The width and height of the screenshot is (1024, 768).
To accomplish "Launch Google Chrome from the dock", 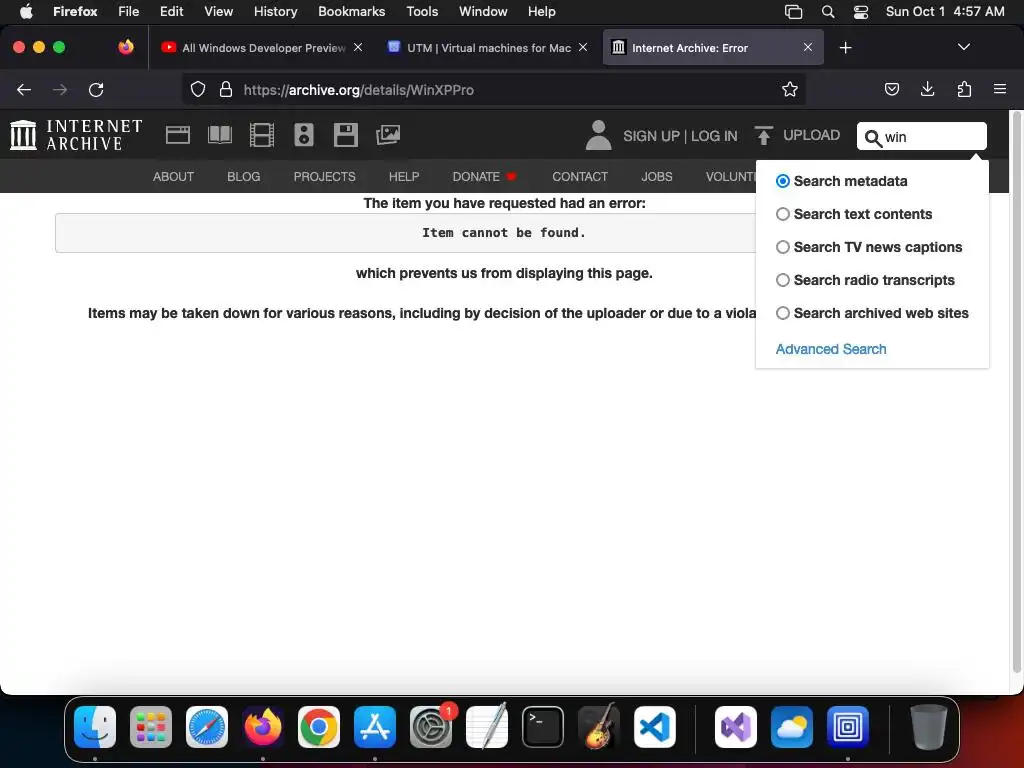I will click(x=319, y=727).
